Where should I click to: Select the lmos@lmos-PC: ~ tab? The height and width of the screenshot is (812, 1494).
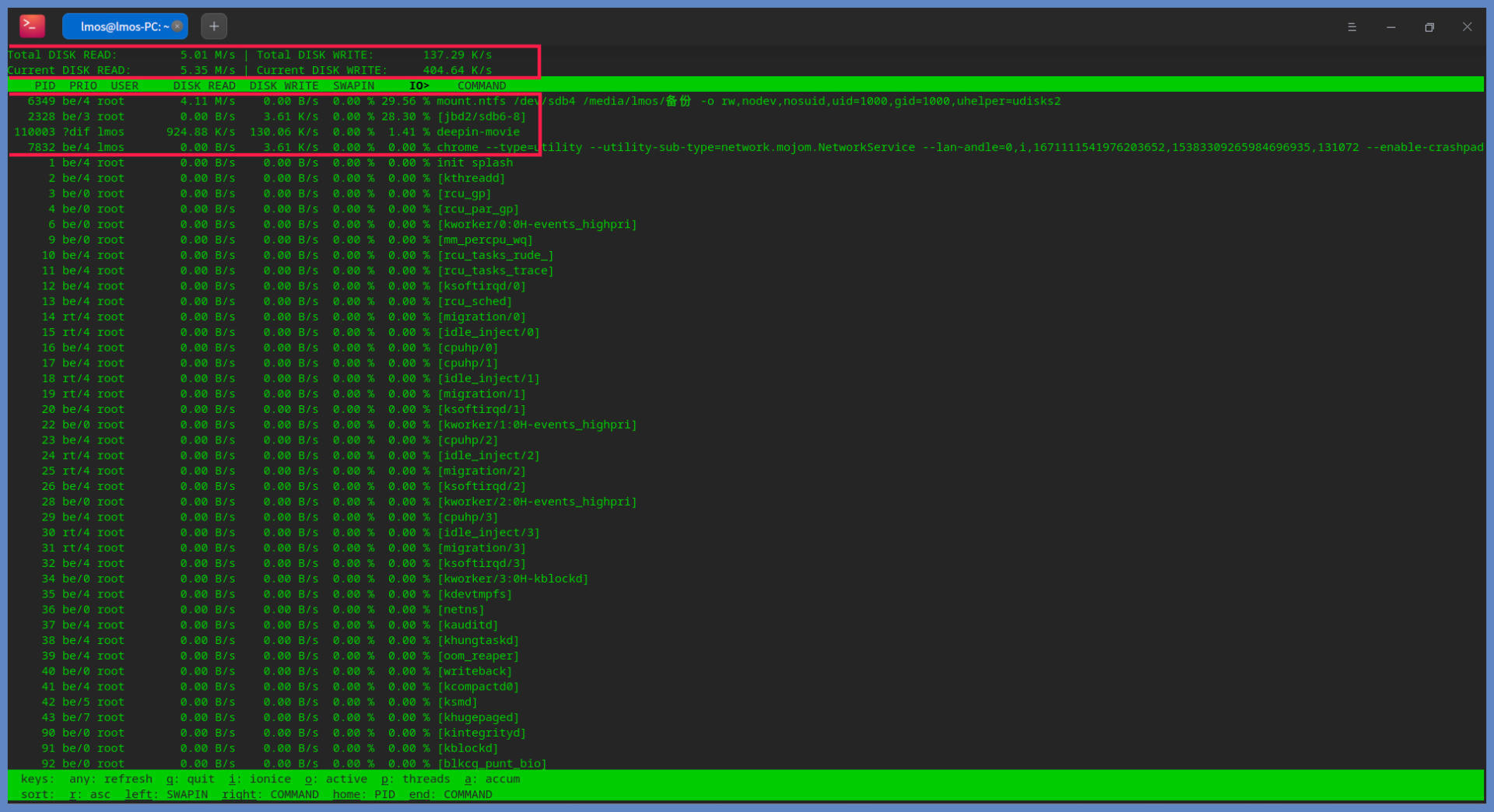pos(121,26)
